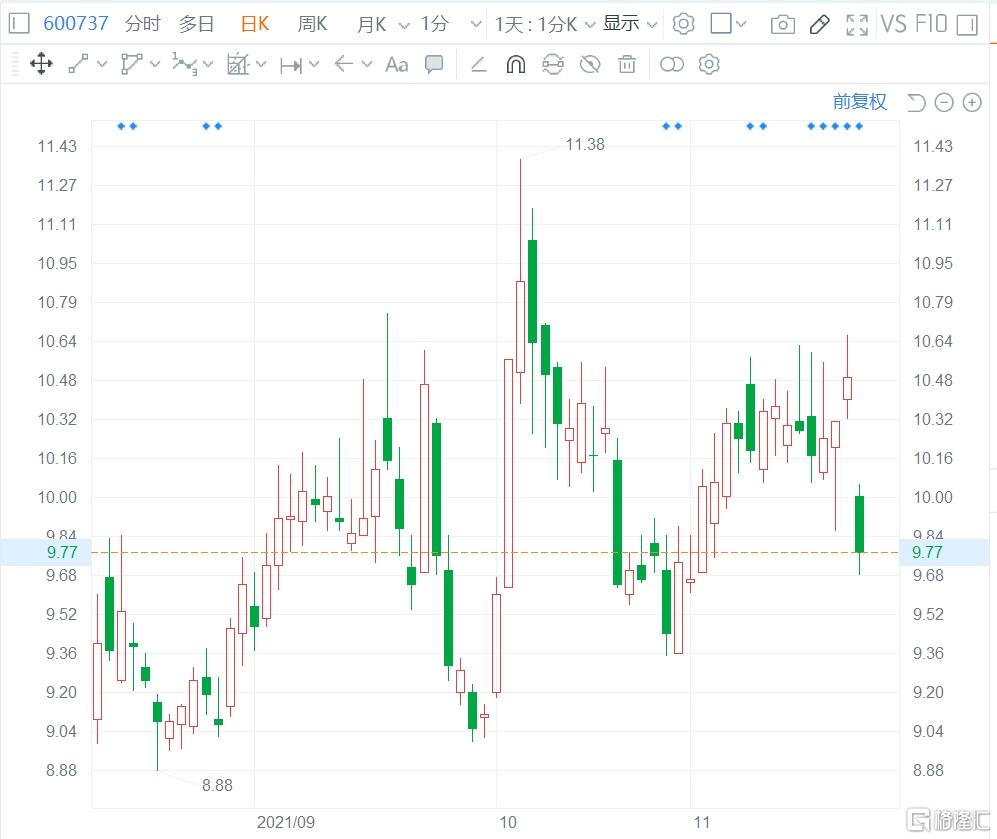997x839 pixels.
Task: Click the 11.38 high price label
Action: (585, 145)
